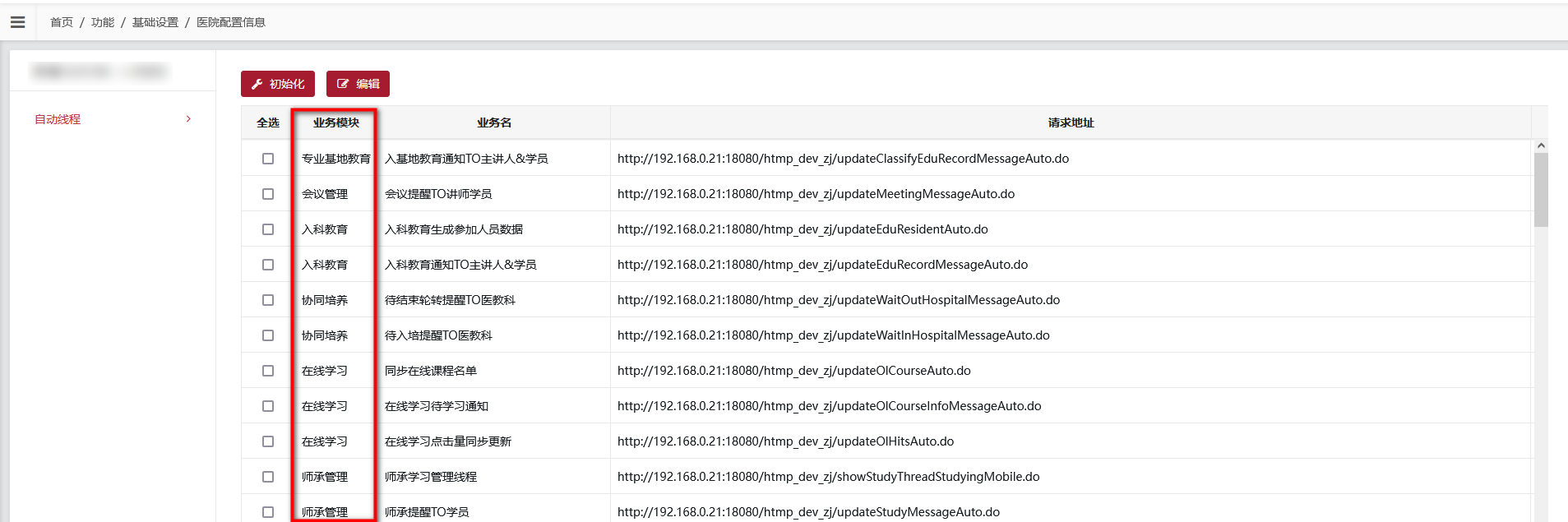Image resolution: width=1568 pixels, height=522 pixels.
Task: Click the table vertical scrollbar thumb
Action: (x=1541, y=190)
